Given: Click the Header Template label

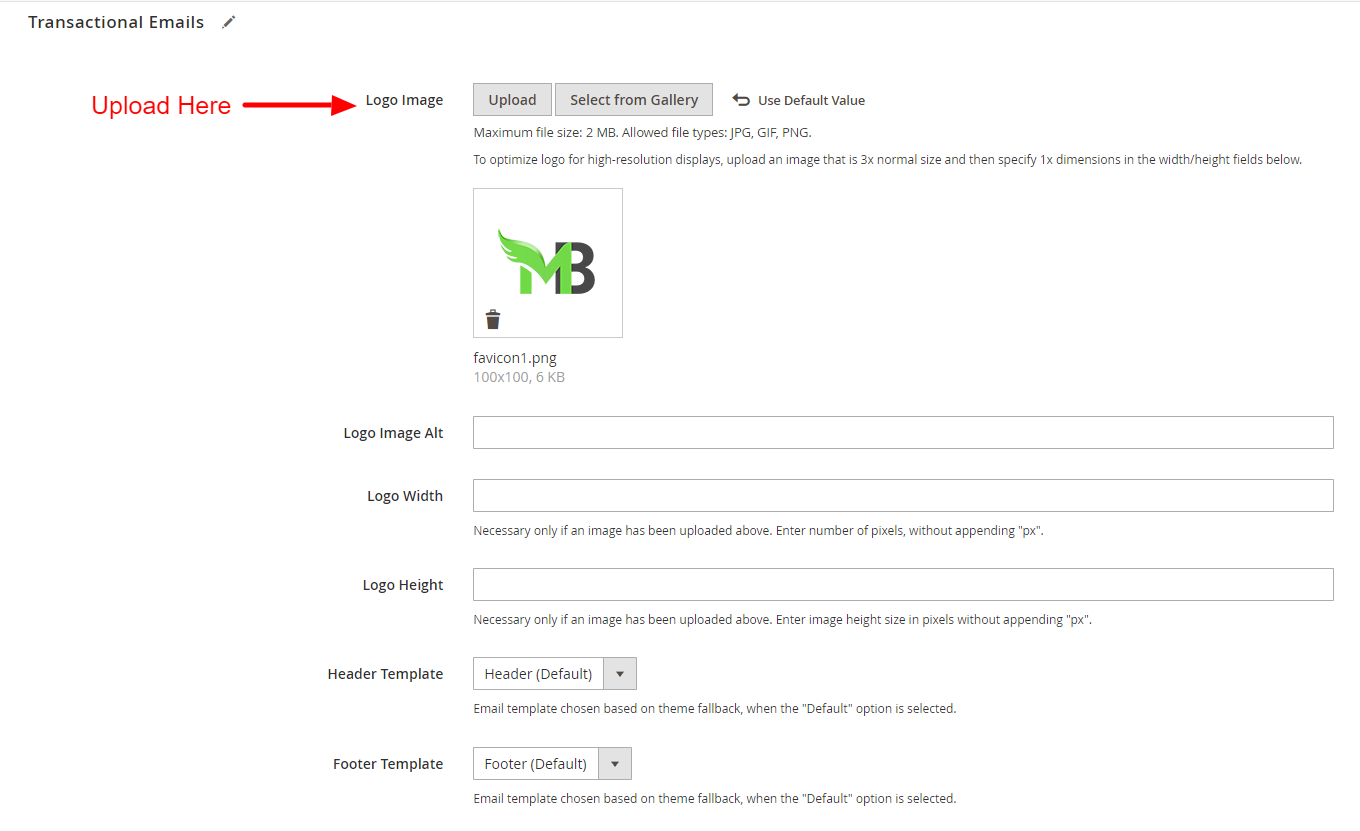Looking at the screenshot, I should (x=385, y=674).
